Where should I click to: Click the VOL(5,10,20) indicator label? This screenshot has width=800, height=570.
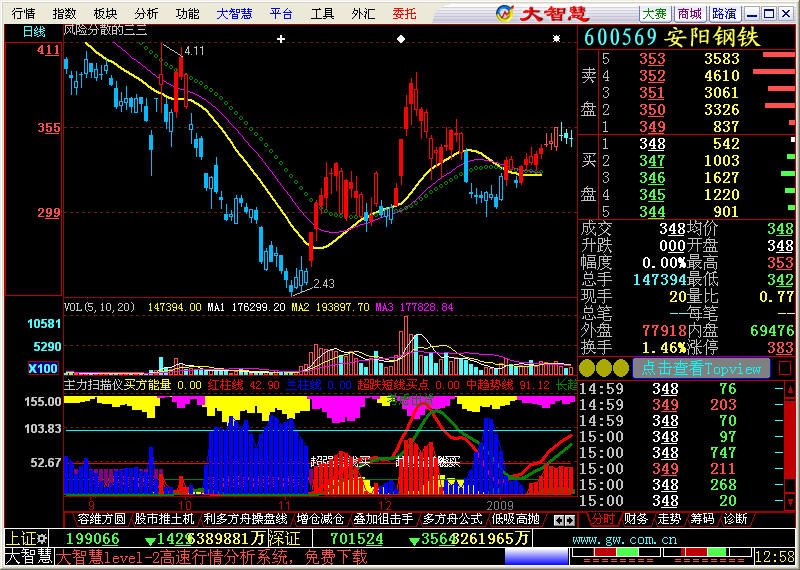pyautogui.click(x=99, y=307)
